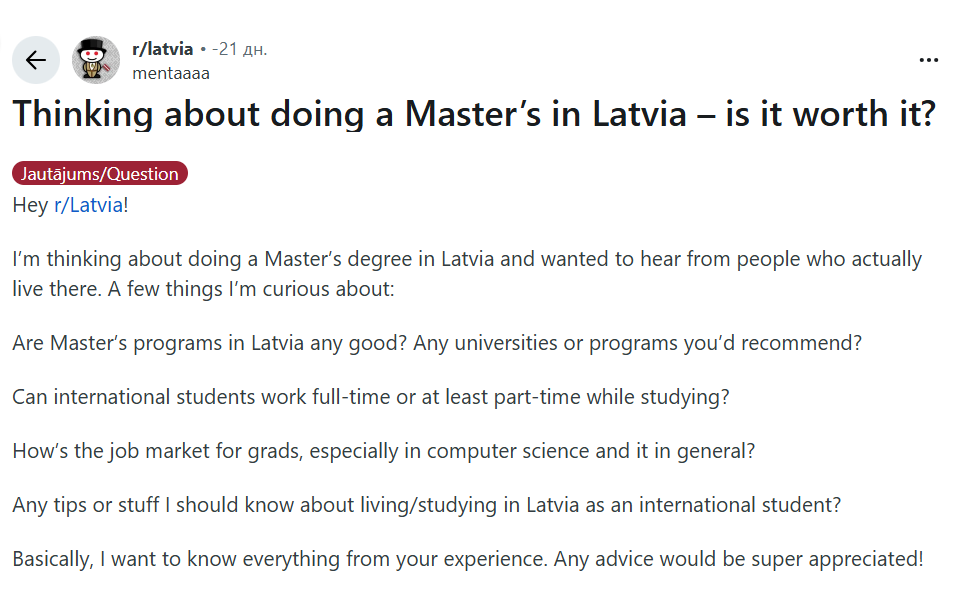Open the r/latvia subreddit avatar

pos(95,60)
